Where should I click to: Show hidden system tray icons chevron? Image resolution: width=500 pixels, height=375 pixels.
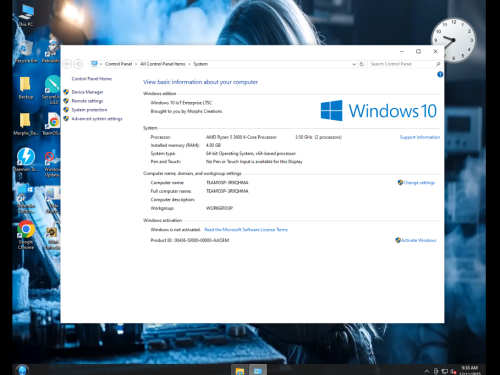click(427, 371)
